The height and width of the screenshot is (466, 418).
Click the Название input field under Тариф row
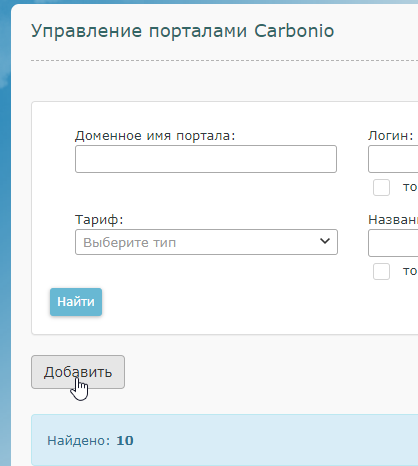tap(393, 243)
